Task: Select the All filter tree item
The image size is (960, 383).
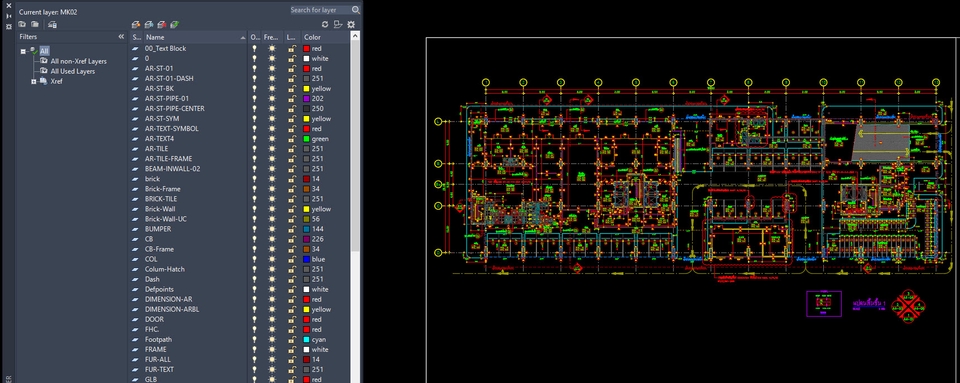Action: [45, 51]
